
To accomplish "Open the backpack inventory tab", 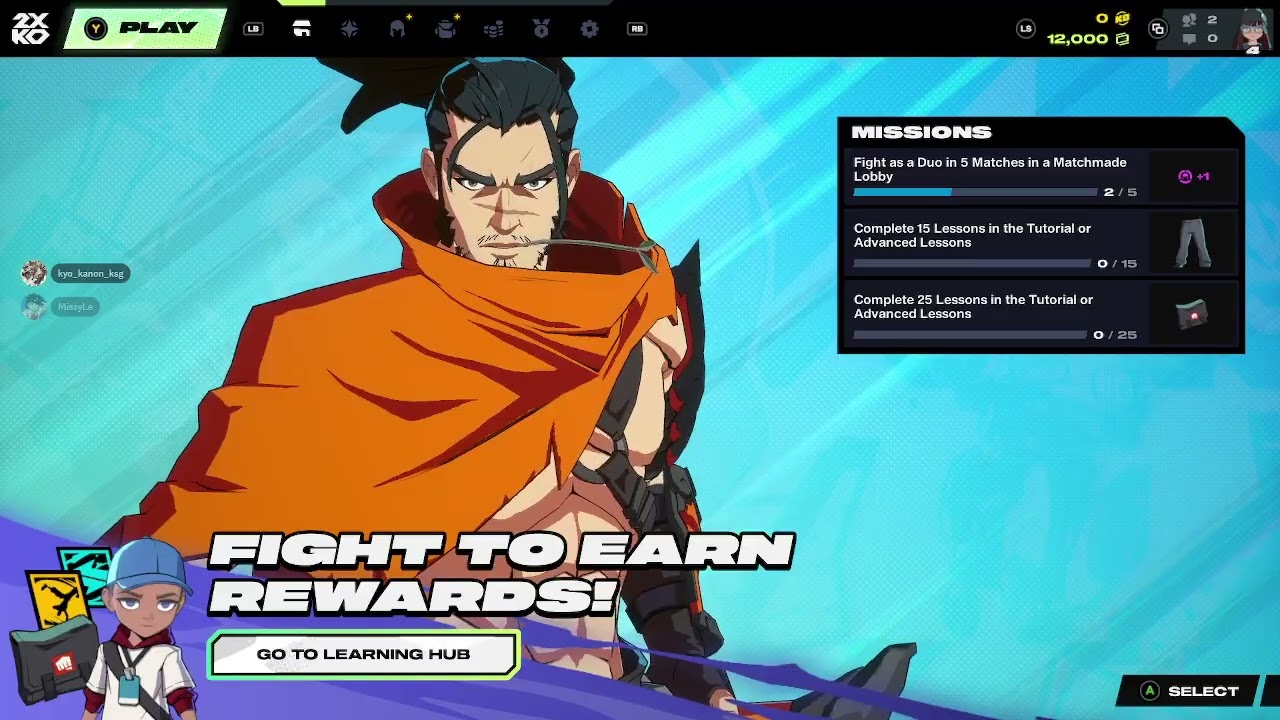I will (x=446, y=29).
